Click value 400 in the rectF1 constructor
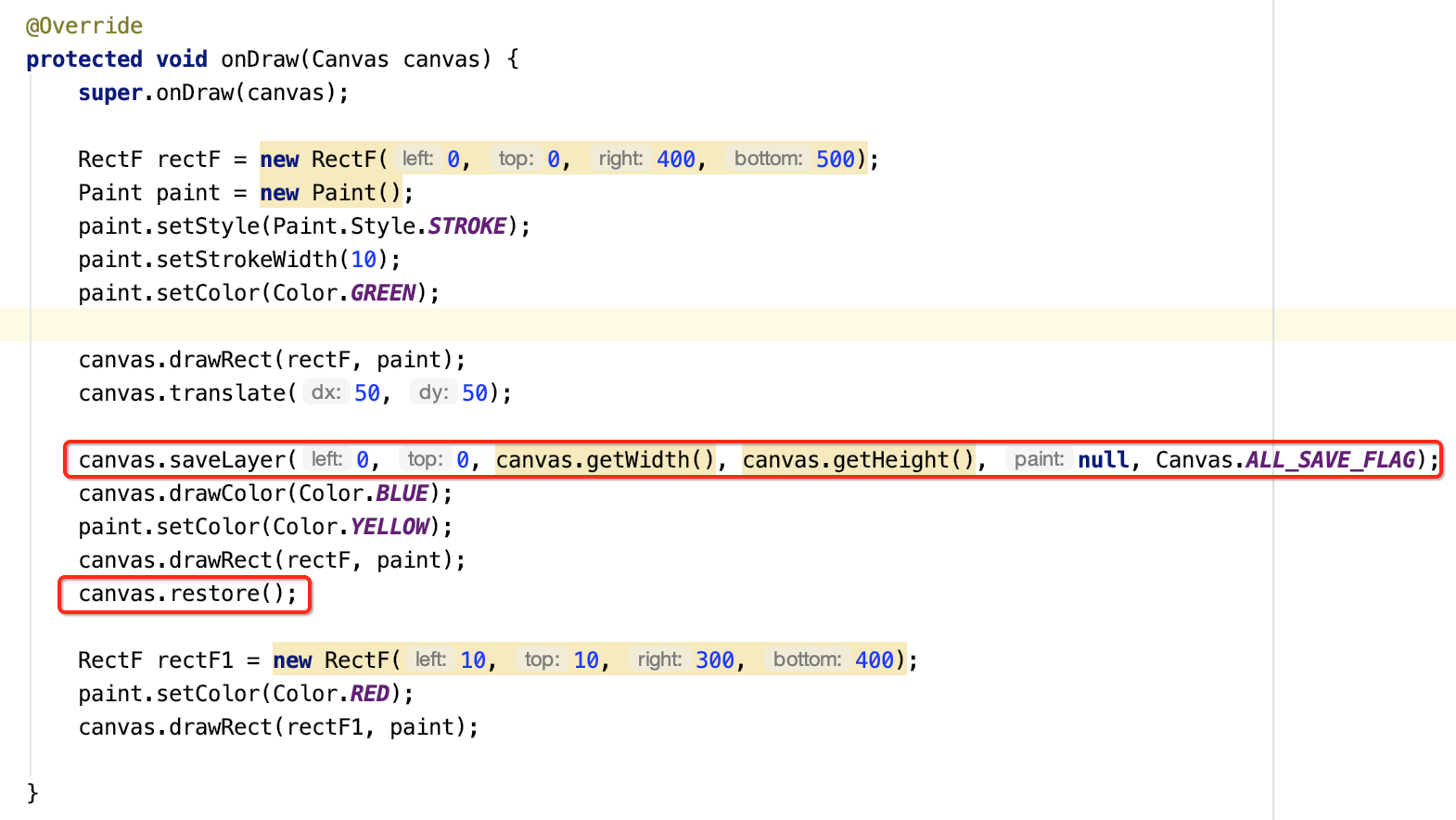Viewport: 1456px width, 820px height. 875,660
